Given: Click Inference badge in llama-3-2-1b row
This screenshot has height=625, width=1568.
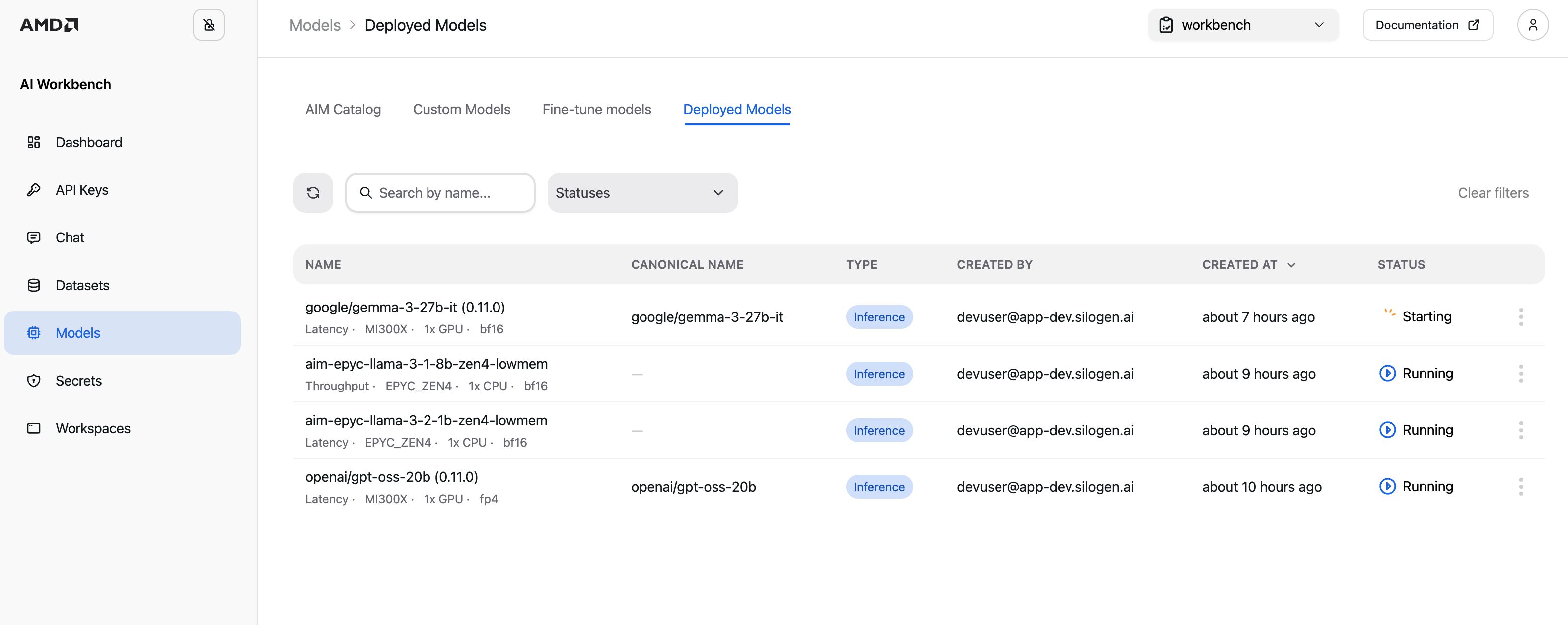Looking at the screenshot, I should click(x=879, y=430).
